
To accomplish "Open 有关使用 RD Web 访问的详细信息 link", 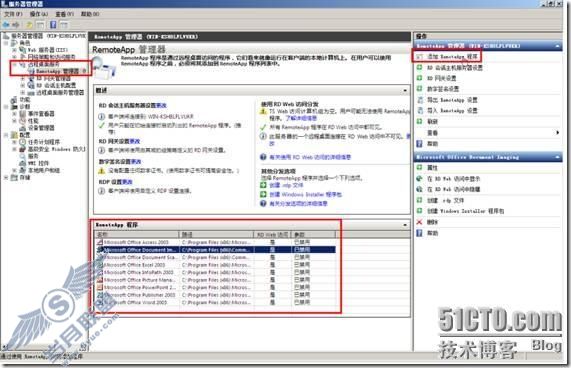I will 310,157.
